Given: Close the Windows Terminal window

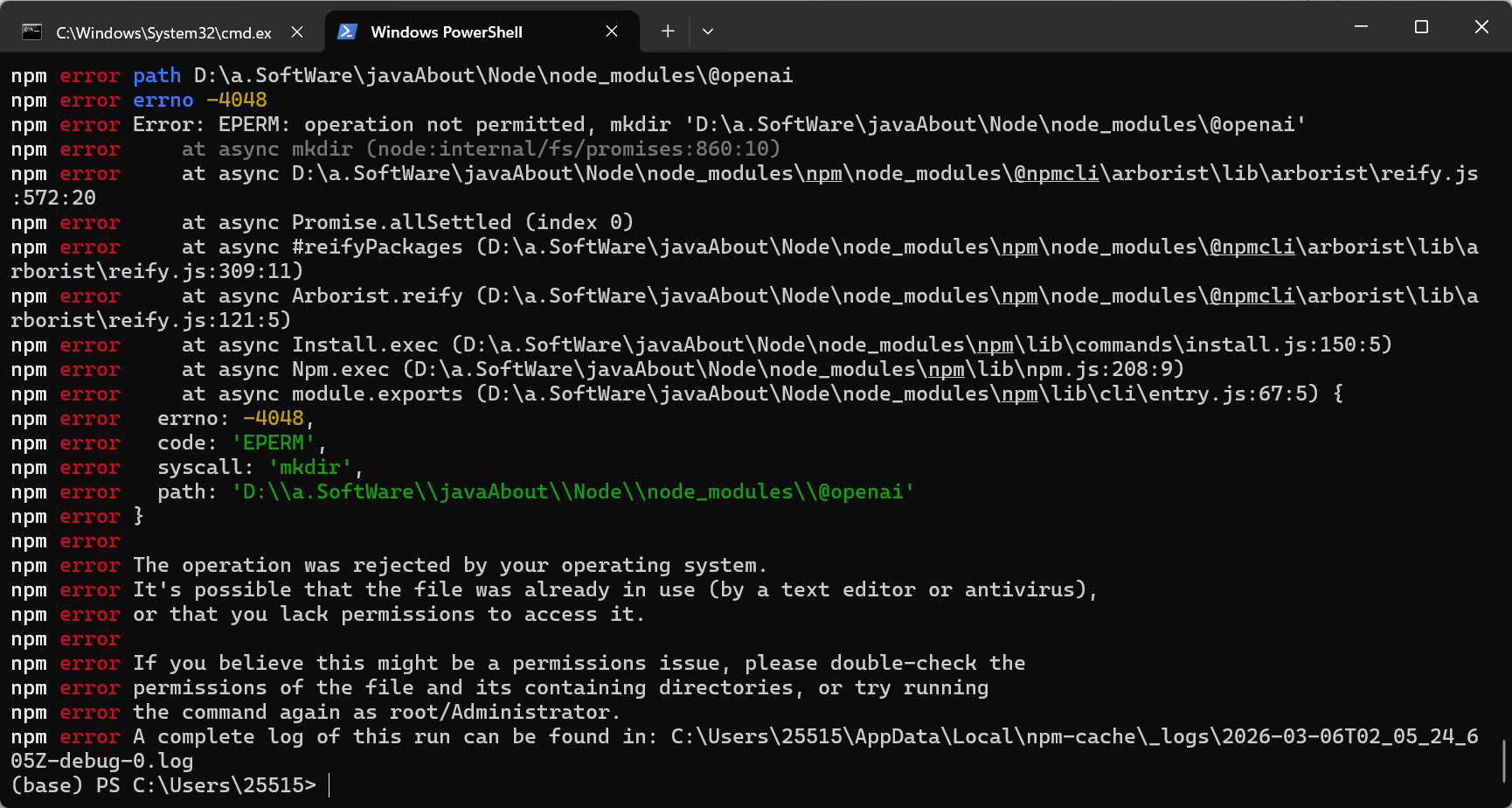Looking at the screenshot, I should click(x=1481, y=27).
